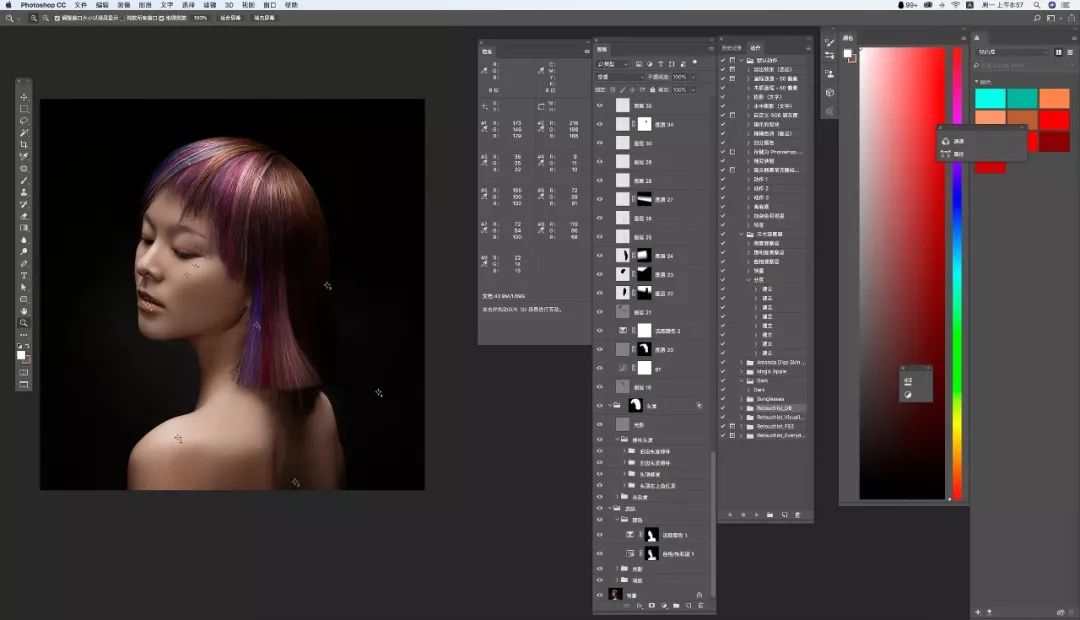Switch to the 历史记录 tab
Viewport: 1080px width, 620px height.
[731, 48]
